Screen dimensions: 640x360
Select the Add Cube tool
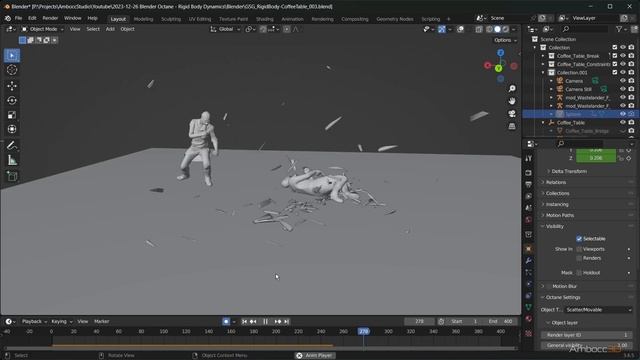tap(12, 177)
